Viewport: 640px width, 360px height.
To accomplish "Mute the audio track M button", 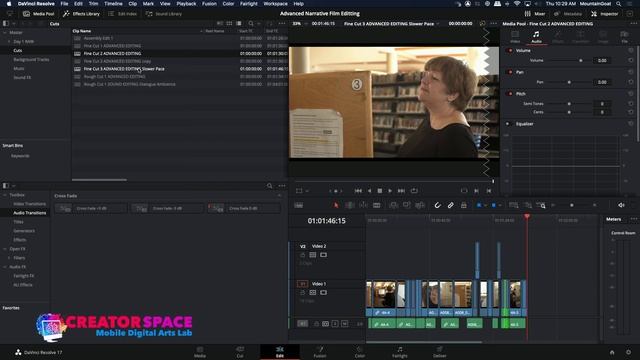I will point(344,324).
